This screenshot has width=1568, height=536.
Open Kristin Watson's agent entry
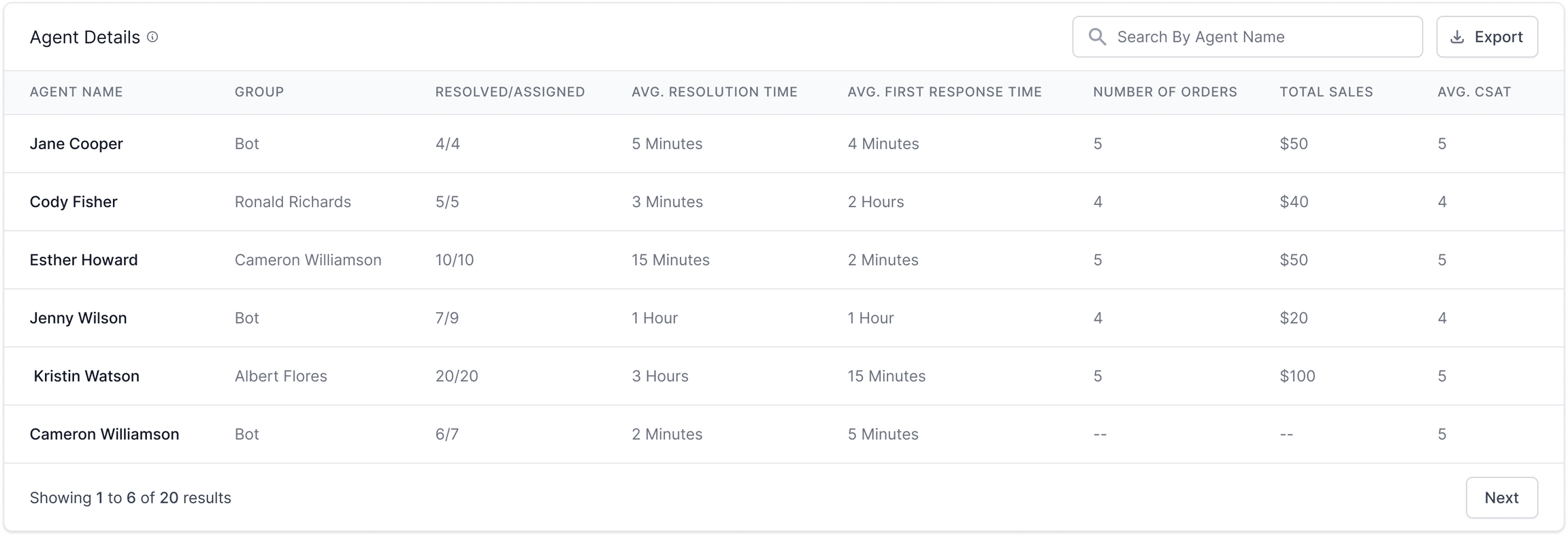coord(86,376)
